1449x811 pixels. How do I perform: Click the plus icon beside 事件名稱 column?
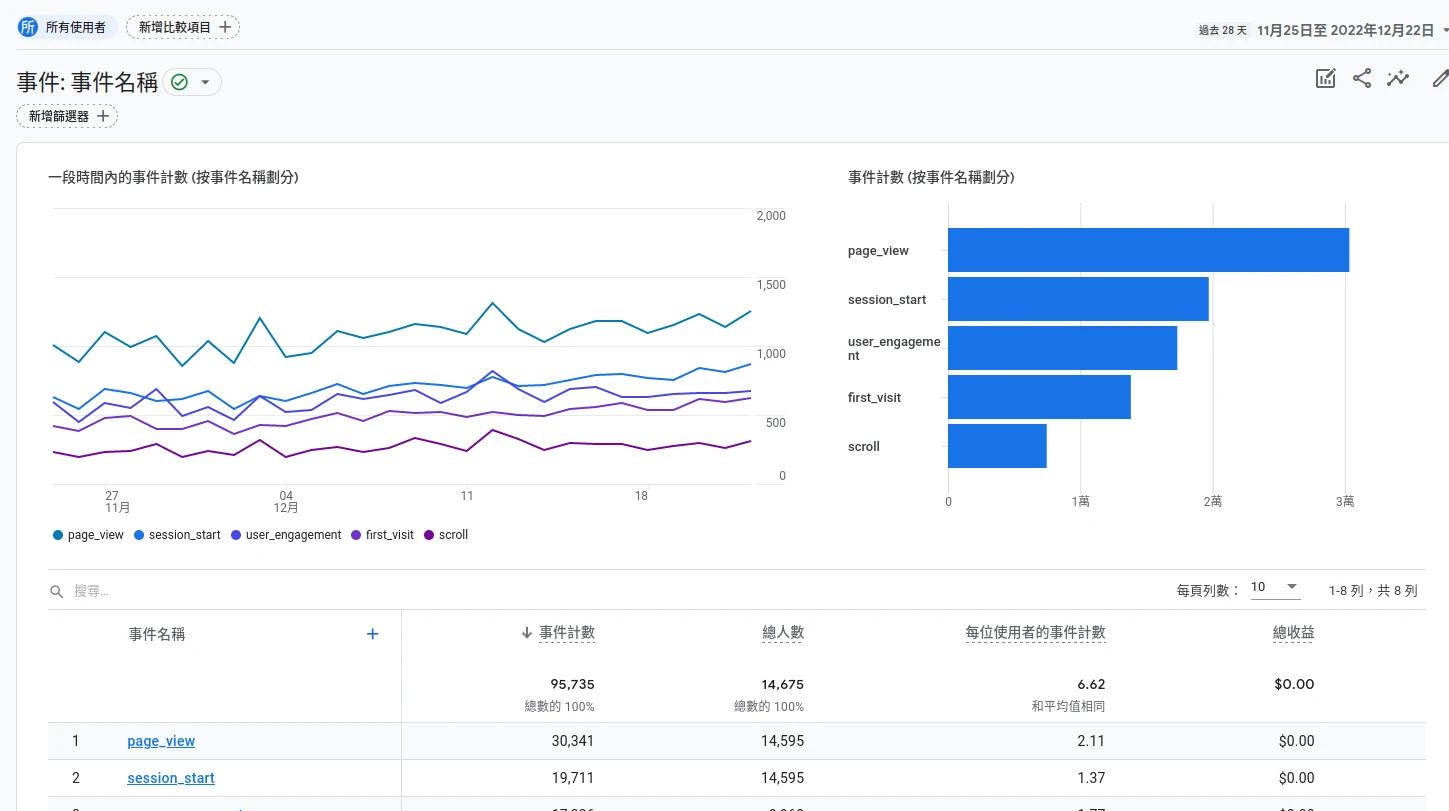tap(372, 634)
